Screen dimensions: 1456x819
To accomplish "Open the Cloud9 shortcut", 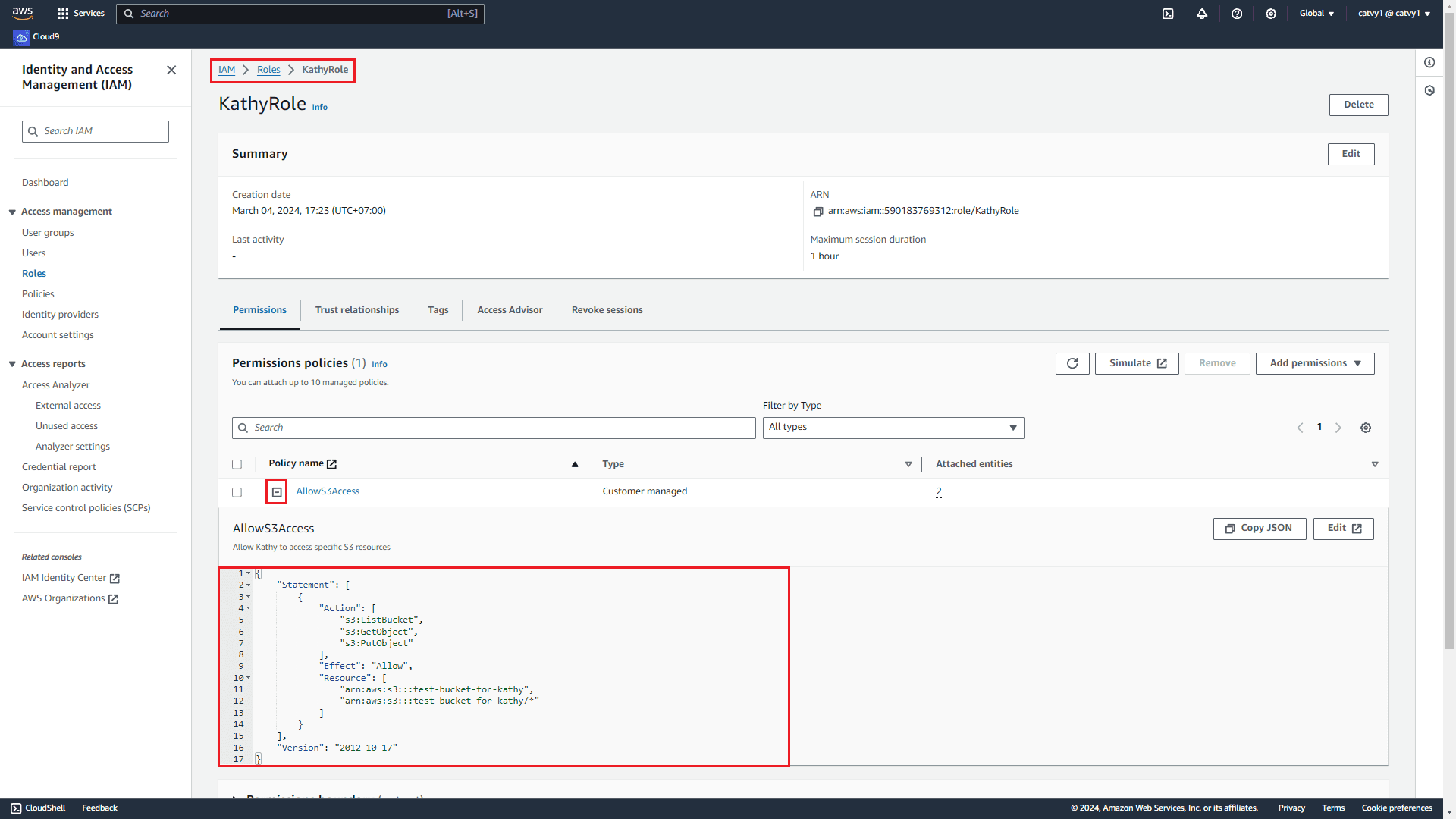I will (37, 36).
